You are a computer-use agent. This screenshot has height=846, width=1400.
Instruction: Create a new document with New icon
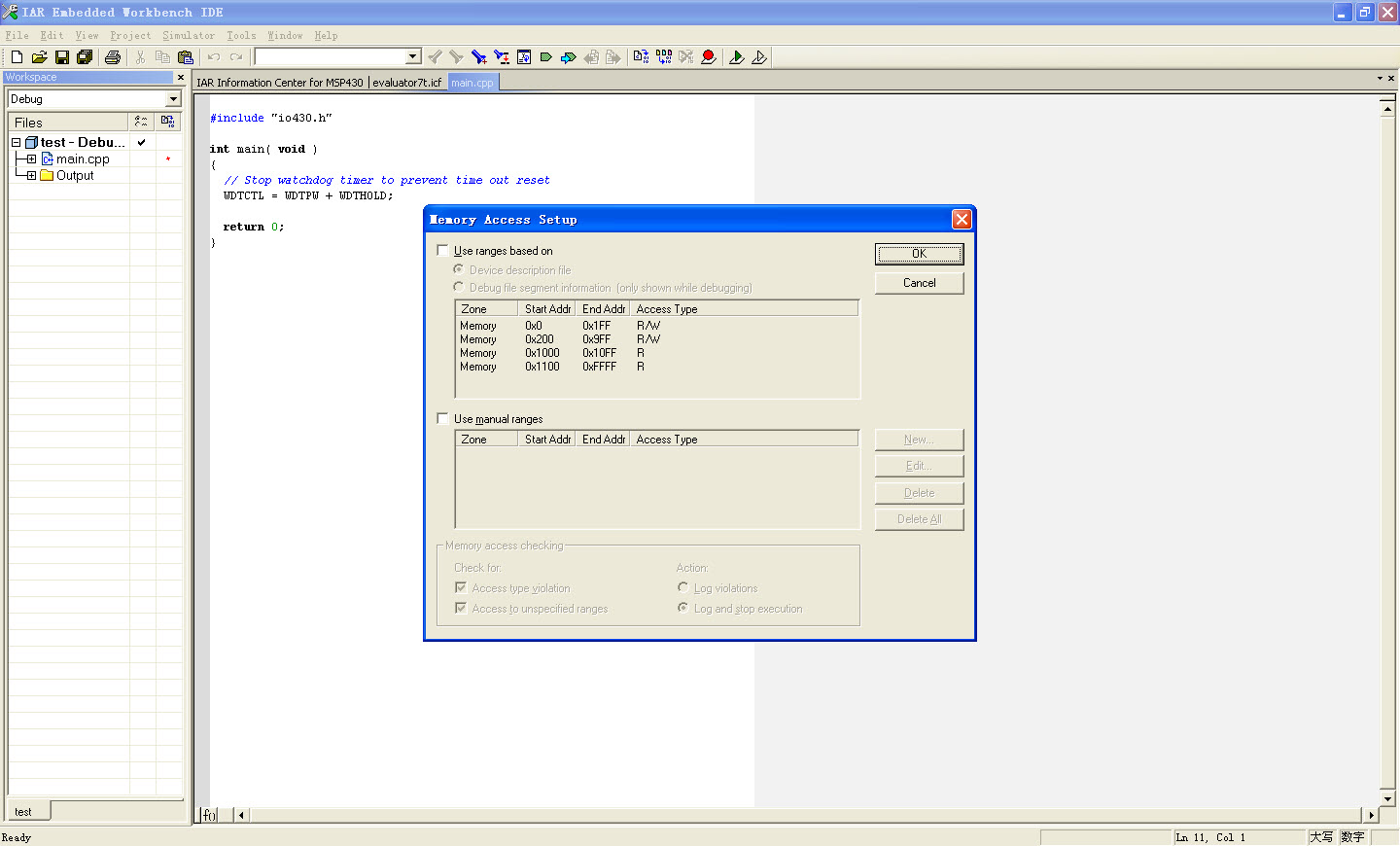click(x=17, y=57)
